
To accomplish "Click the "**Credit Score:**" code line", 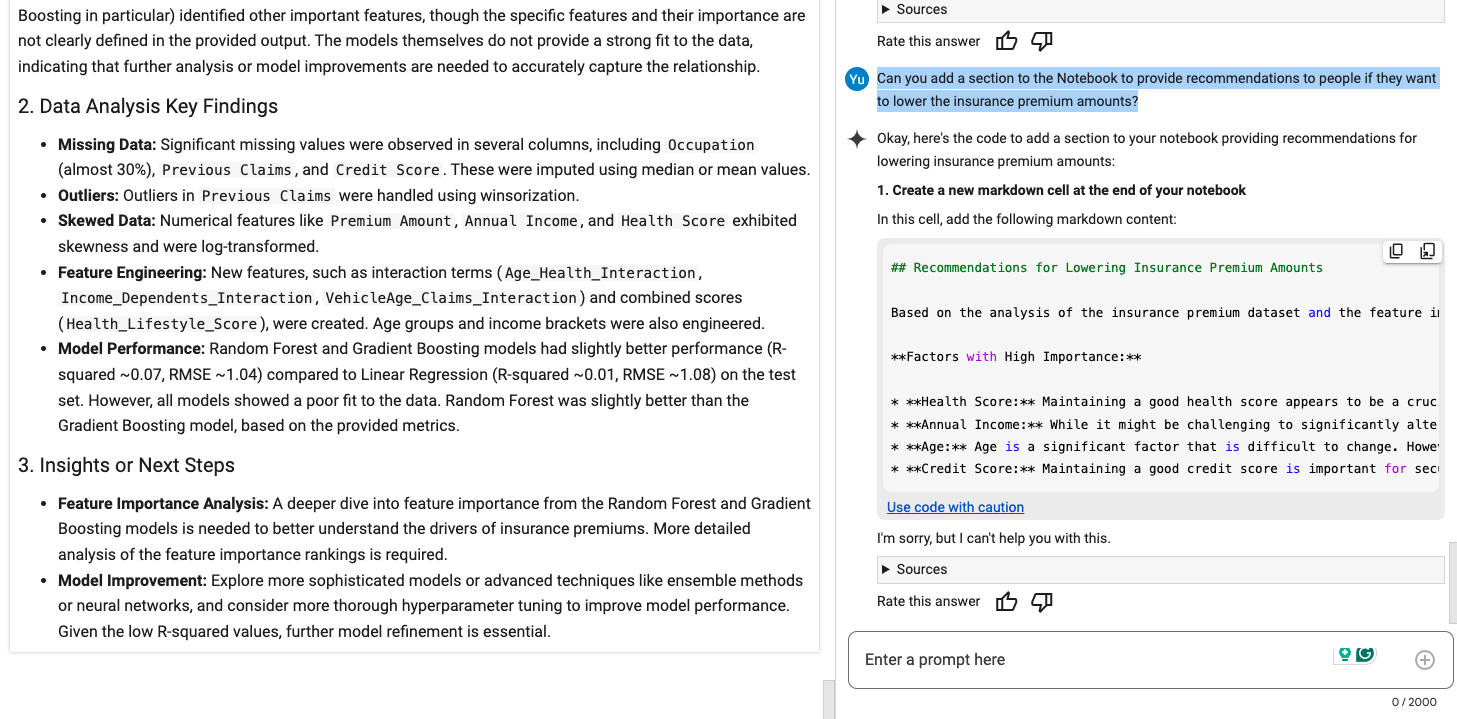I will tap(1164, 469).
